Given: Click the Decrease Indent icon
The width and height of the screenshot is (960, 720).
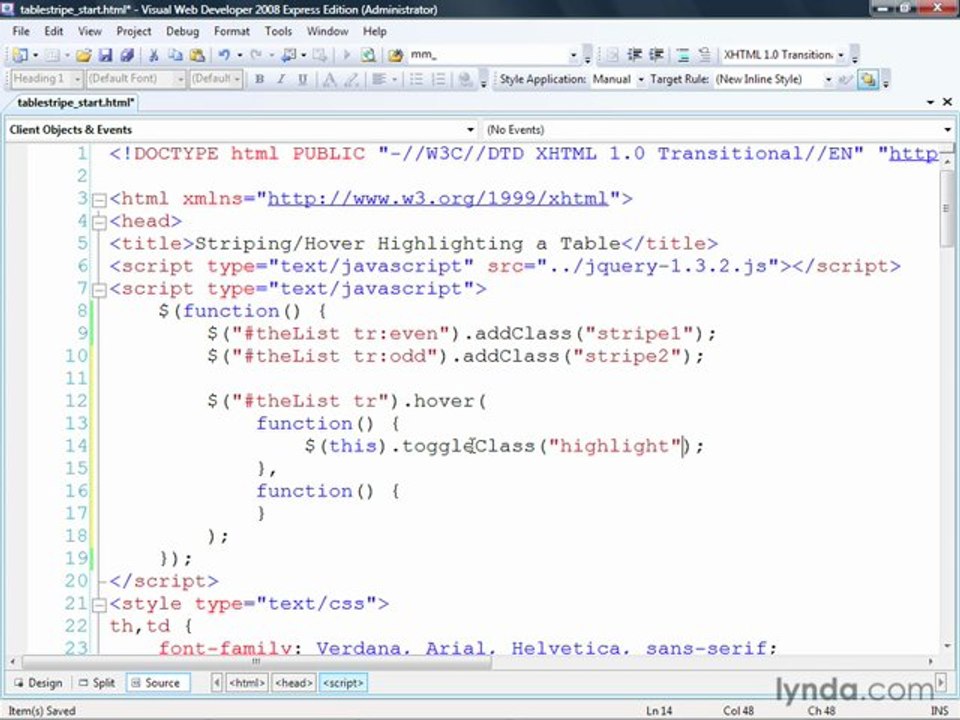Looking at the screenshot, I should 634,55.
